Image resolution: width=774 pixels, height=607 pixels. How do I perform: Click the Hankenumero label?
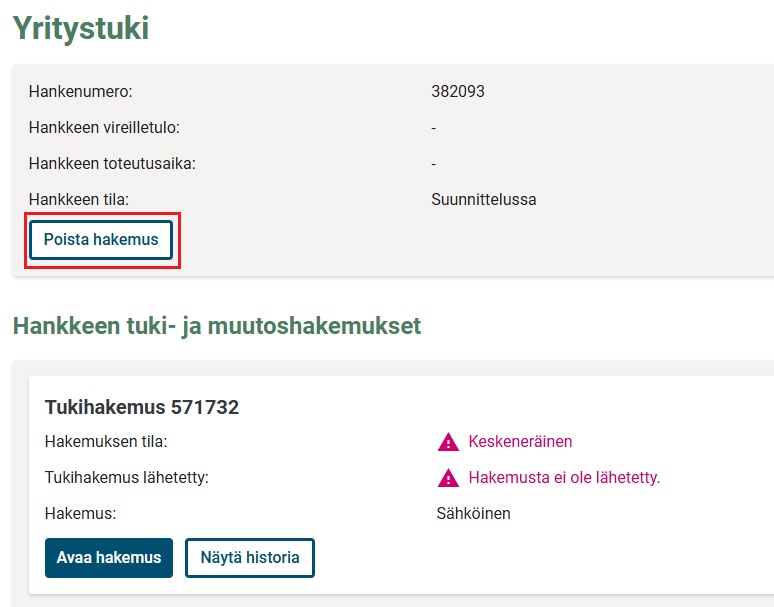point(81,92)
